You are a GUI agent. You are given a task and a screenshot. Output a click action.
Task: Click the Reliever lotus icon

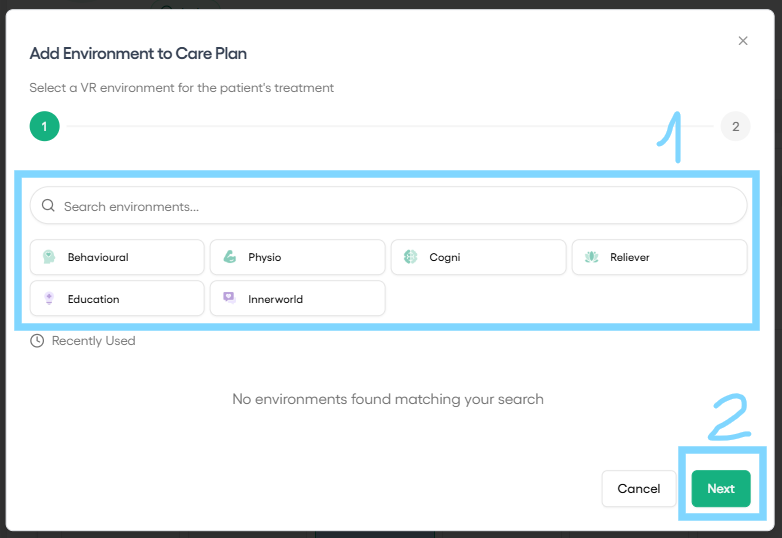[591, 257]
